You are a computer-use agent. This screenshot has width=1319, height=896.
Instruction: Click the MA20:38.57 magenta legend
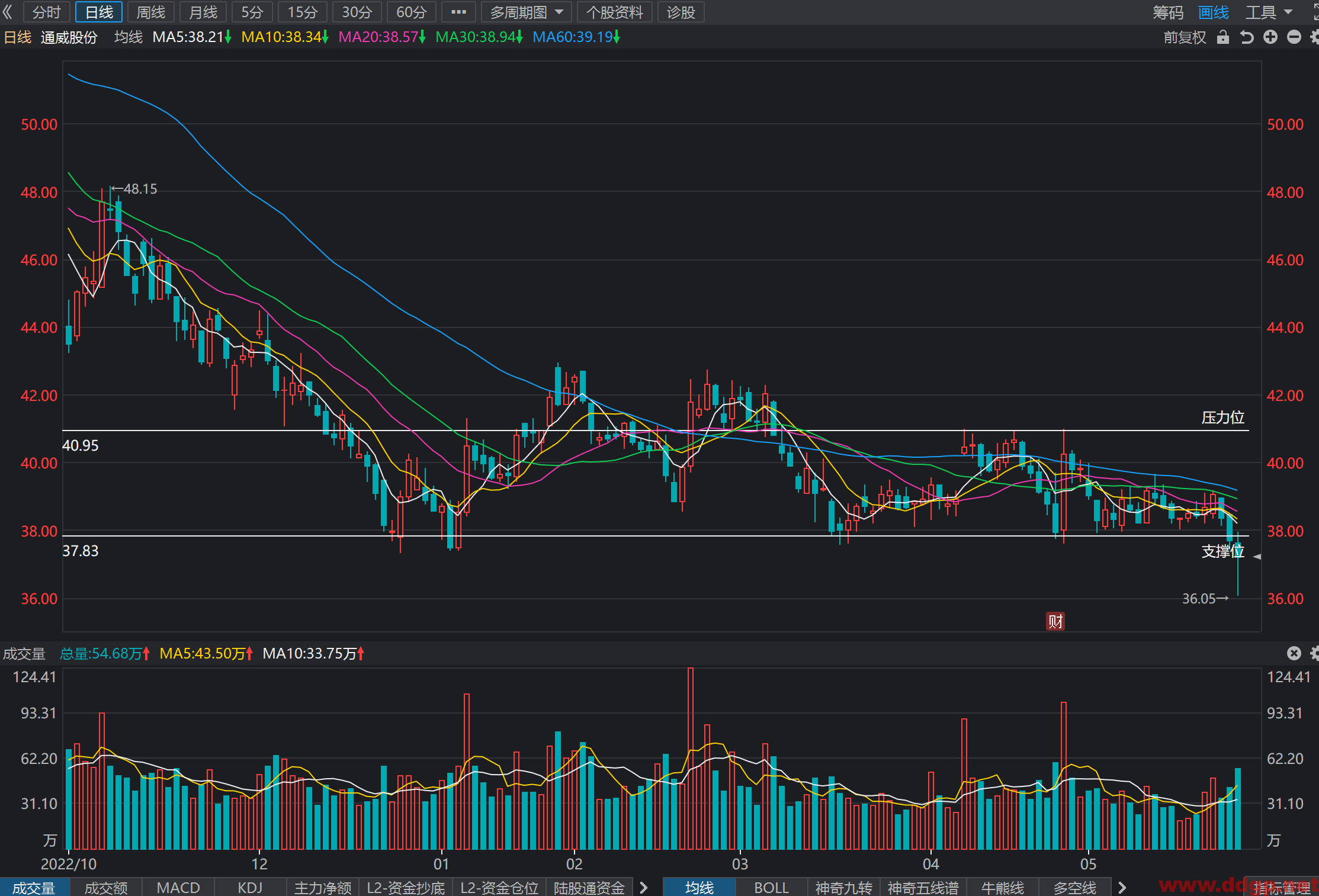pyautogui.click(x=381, y=37)
